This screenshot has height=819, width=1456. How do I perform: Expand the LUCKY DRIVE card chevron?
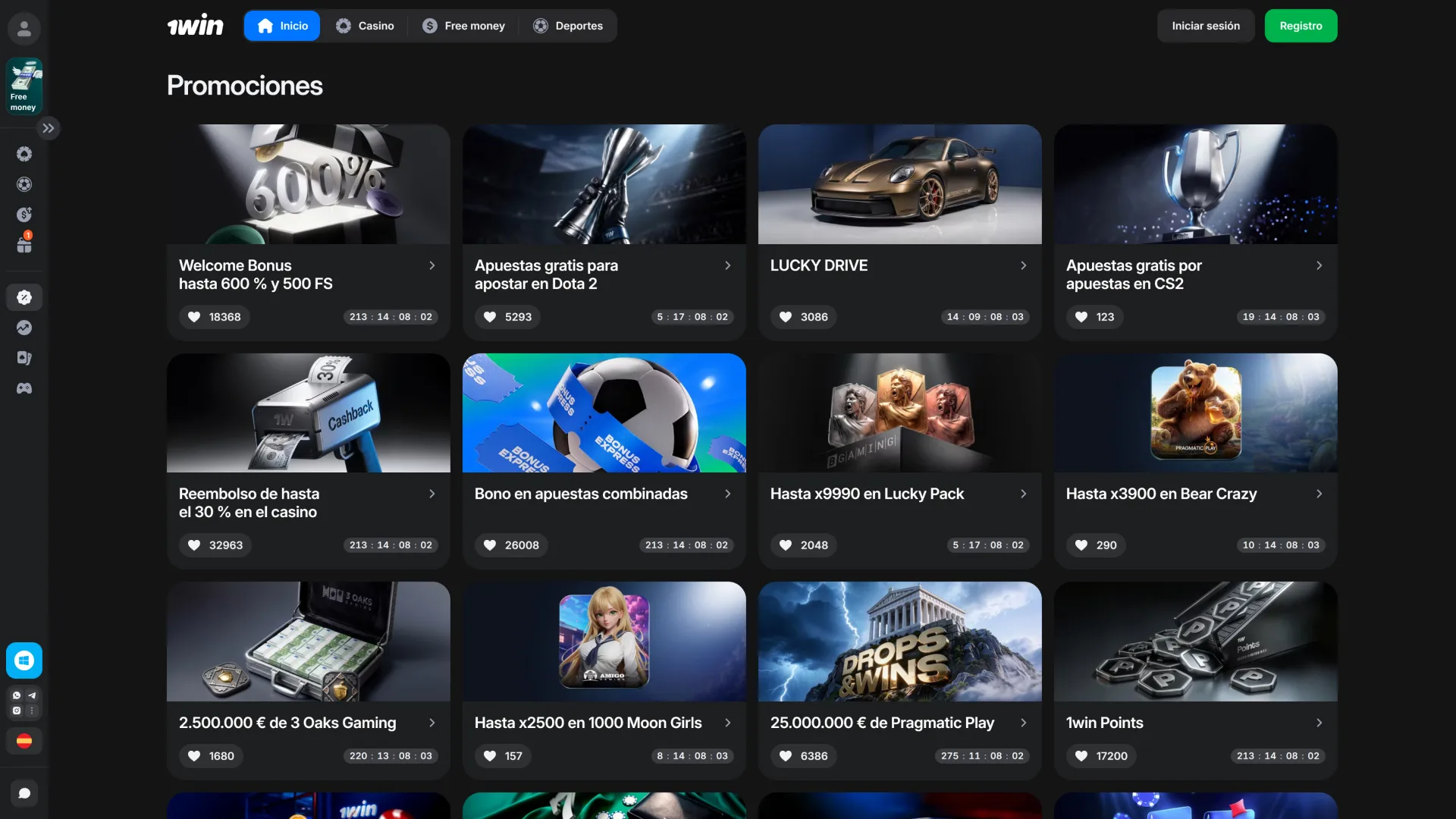pos(1024,265)
